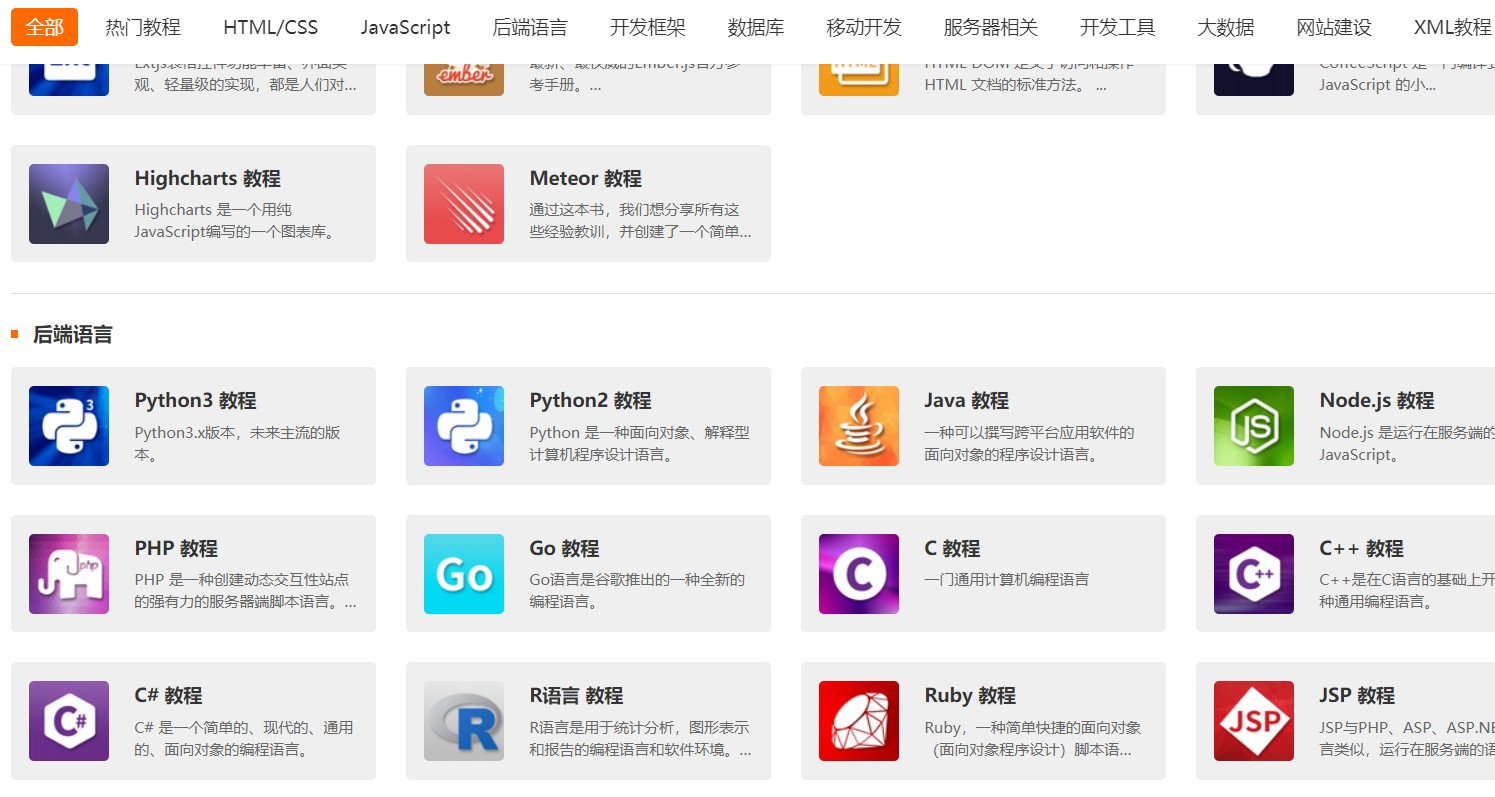The width and height of the screenshot is (1495, 797).
Task: Switch to the 热门教程 tab
Action: tap(143, 27)
